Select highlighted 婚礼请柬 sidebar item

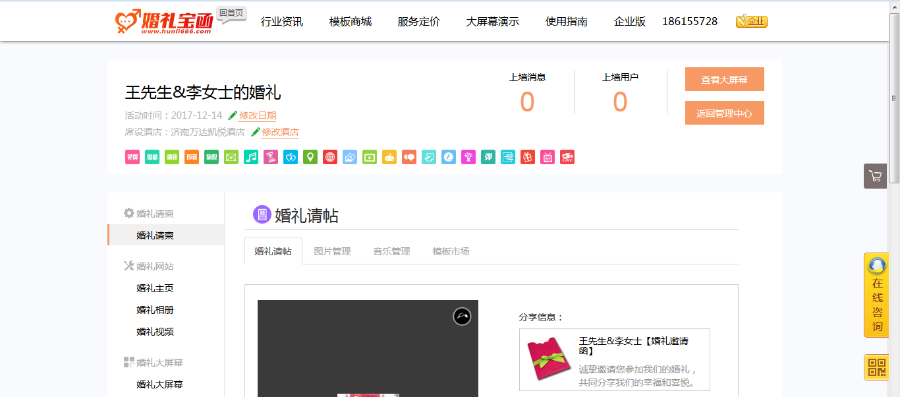(x=166, y=235)
